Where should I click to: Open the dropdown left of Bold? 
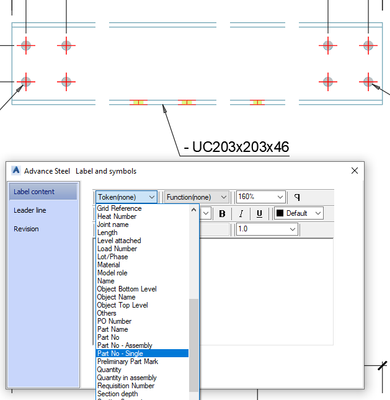(x=205, y=213)
